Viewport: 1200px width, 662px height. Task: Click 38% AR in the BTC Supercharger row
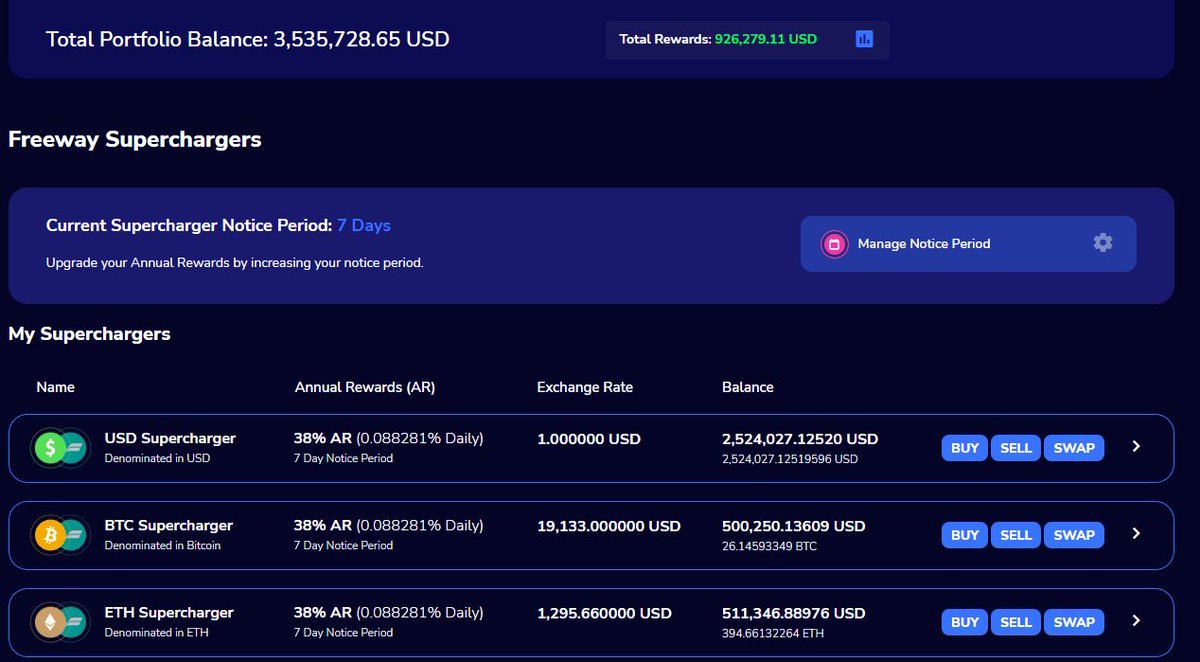click(323, 526)
